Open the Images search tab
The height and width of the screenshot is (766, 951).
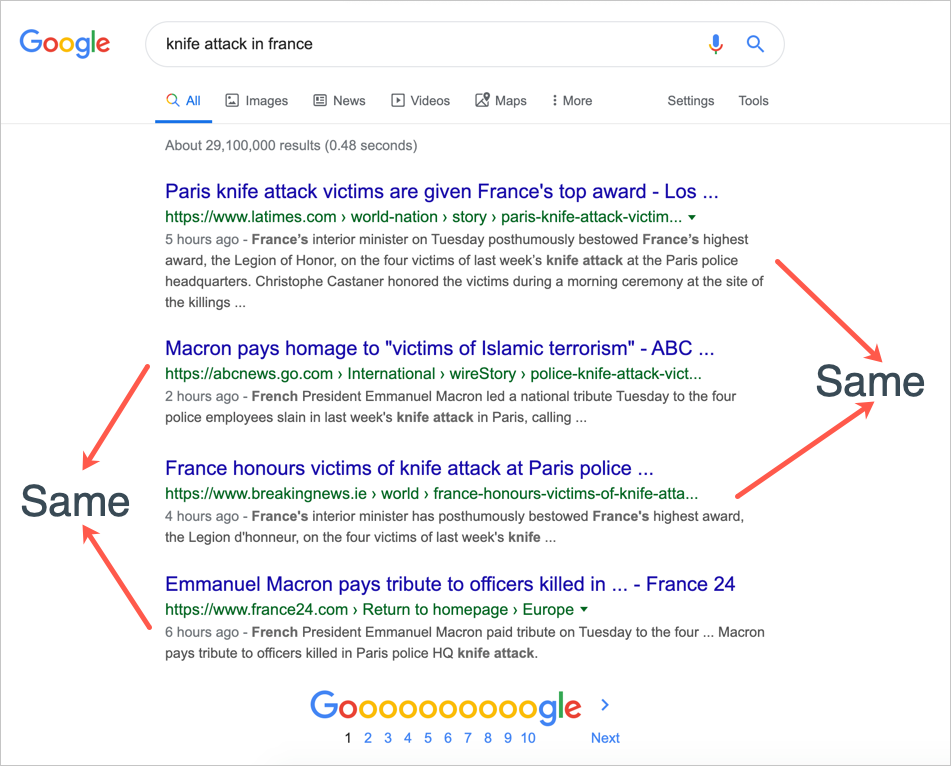pos(256,101)
